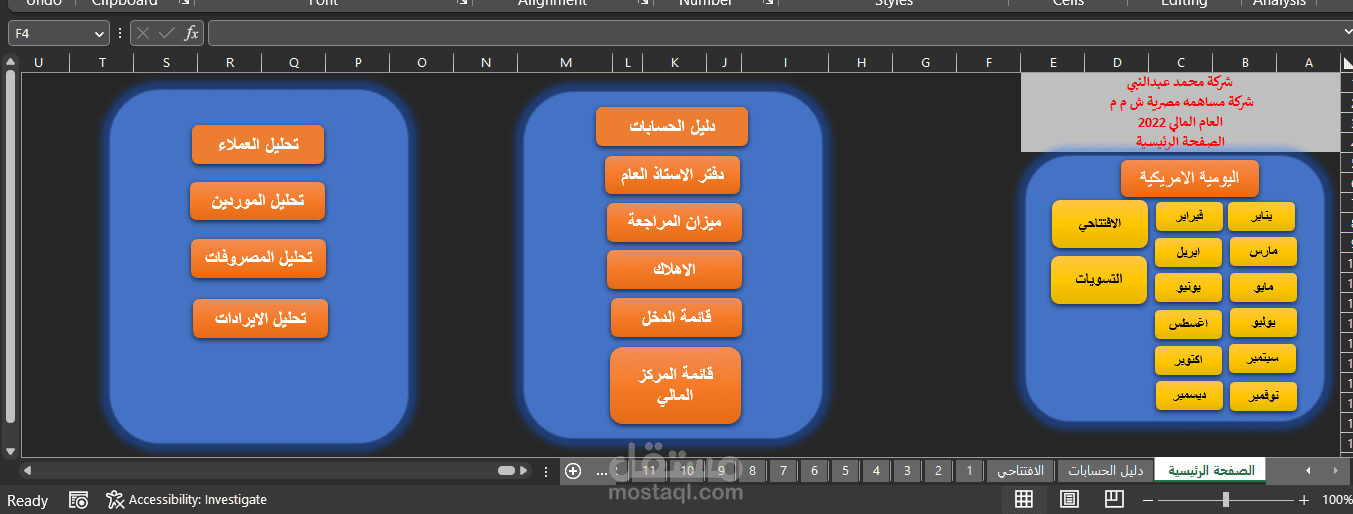Click the يناير month button
Viewport: 1353px width, 514px height.
1262,216
